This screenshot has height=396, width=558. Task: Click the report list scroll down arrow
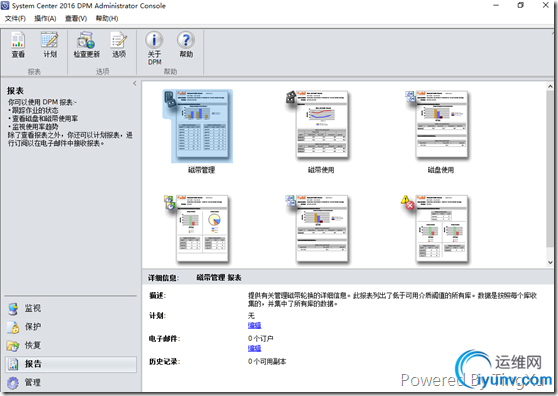pos(550,263)
